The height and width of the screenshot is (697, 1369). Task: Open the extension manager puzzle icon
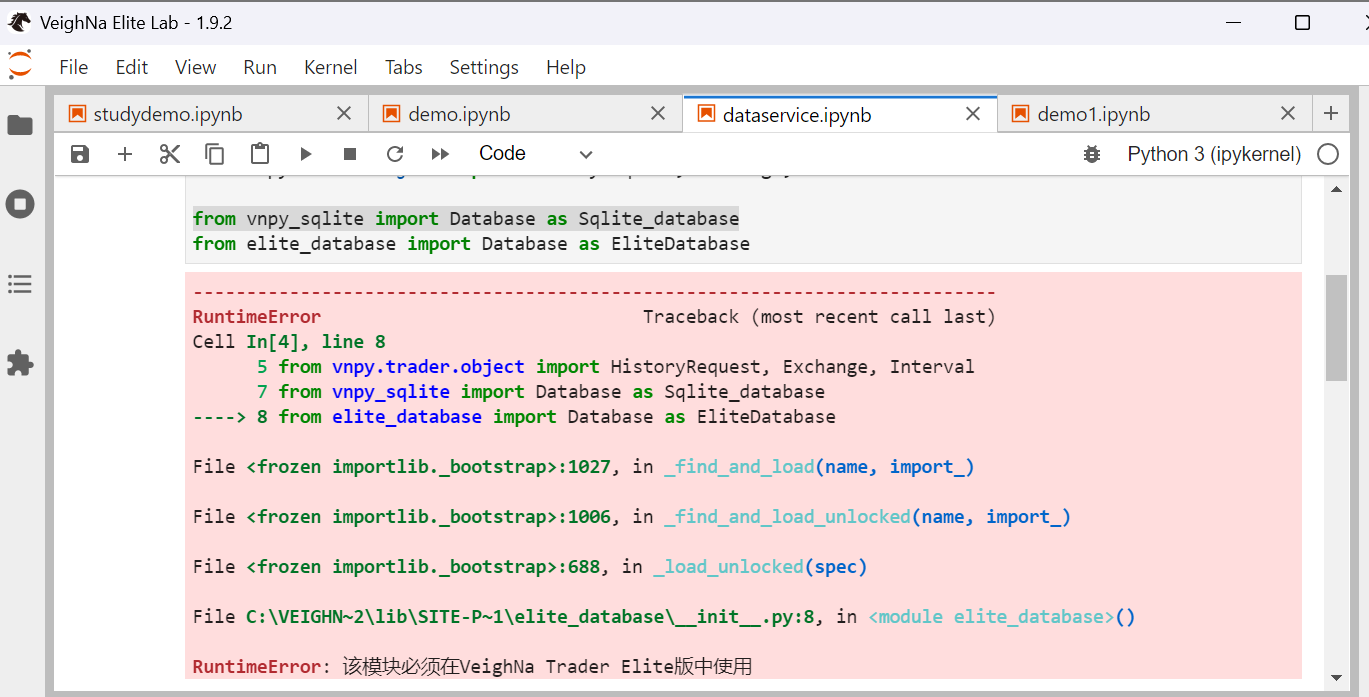(20, 362)
